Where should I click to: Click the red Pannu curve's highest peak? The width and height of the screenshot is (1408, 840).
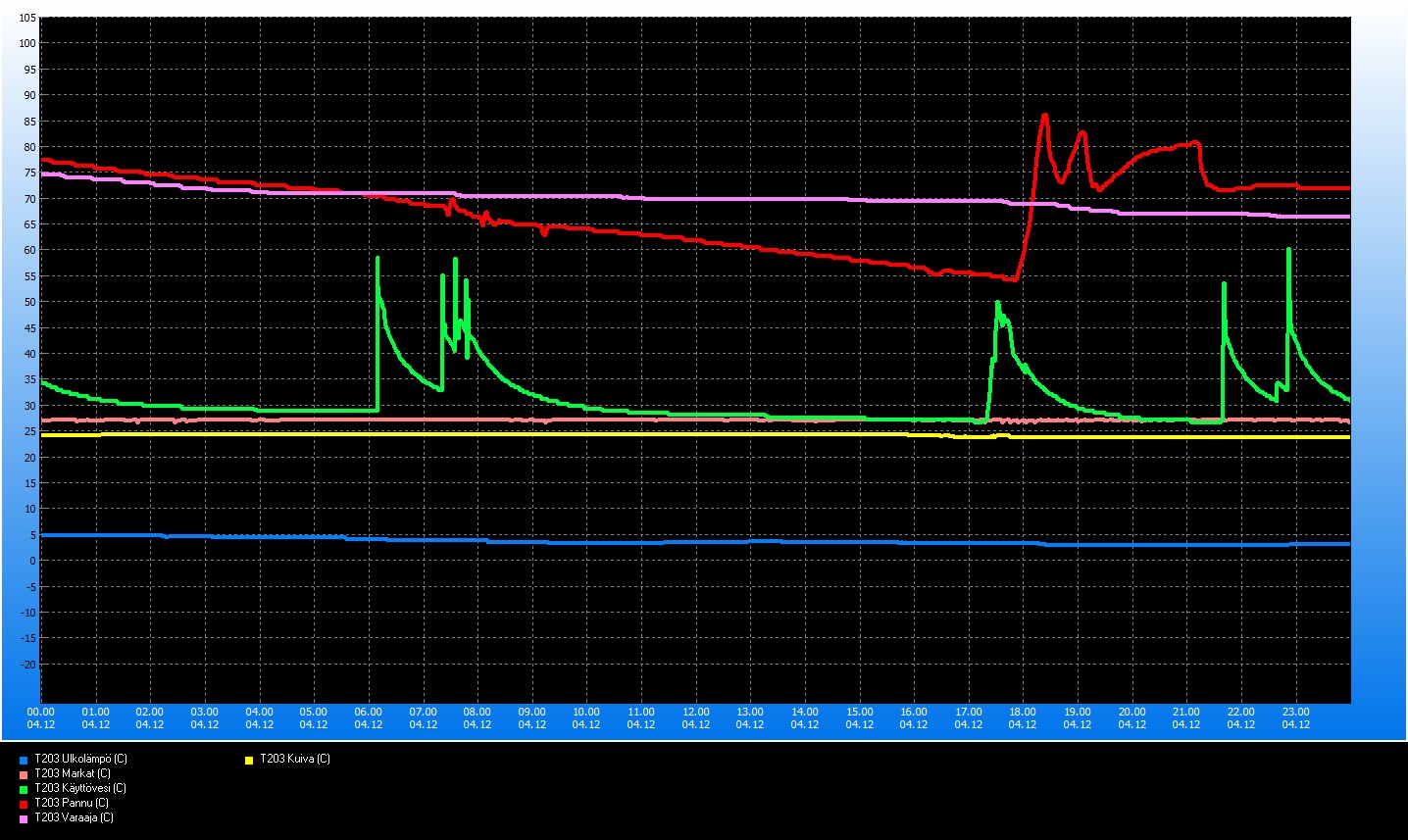(x=1044, y=115)
